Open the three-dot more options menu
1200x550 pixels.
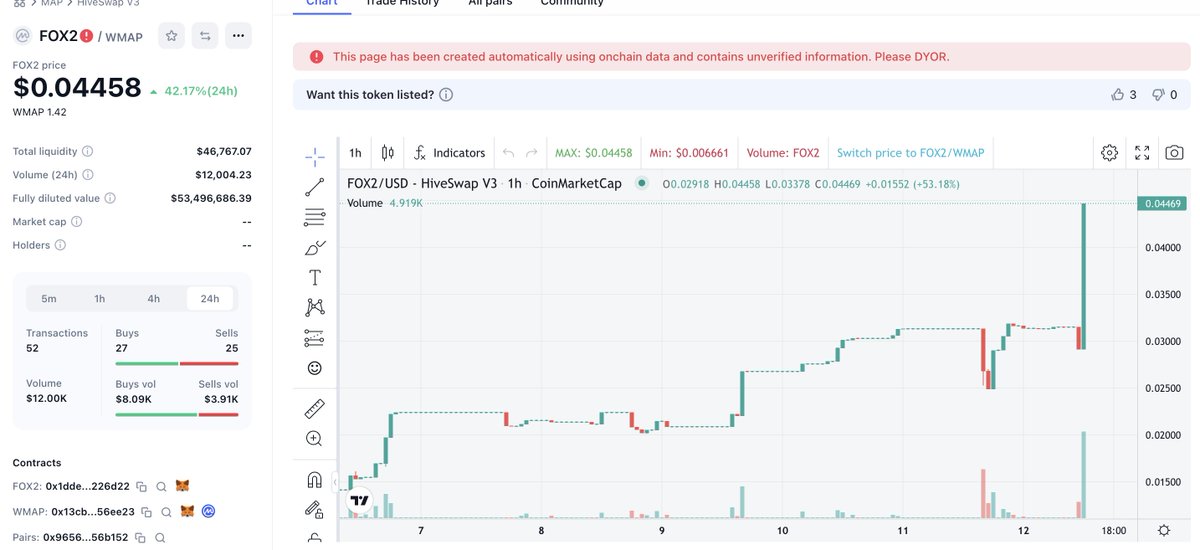(238, 36)
